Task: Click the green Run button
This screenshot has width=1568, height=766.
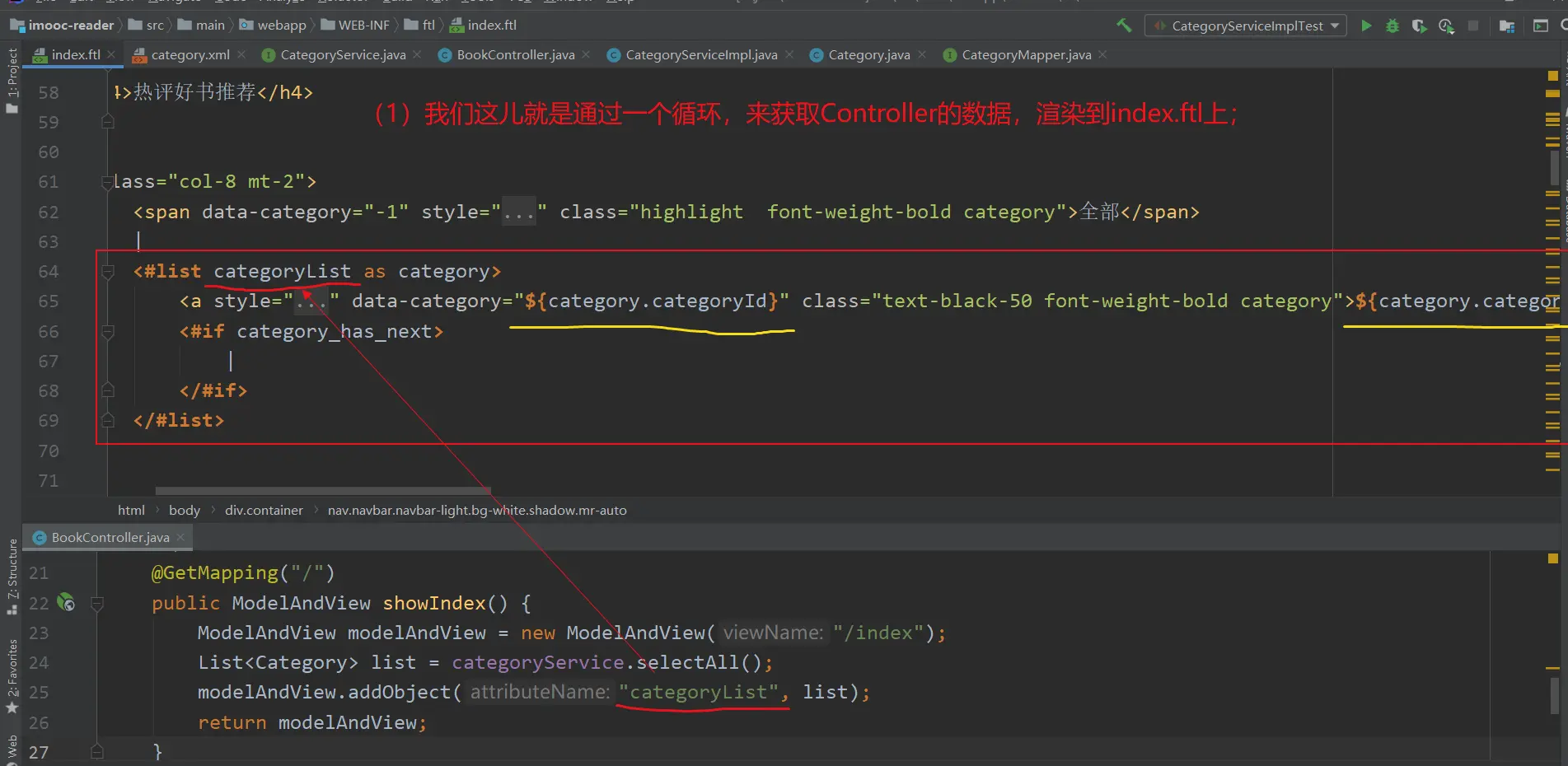Action: point(1366,26)
